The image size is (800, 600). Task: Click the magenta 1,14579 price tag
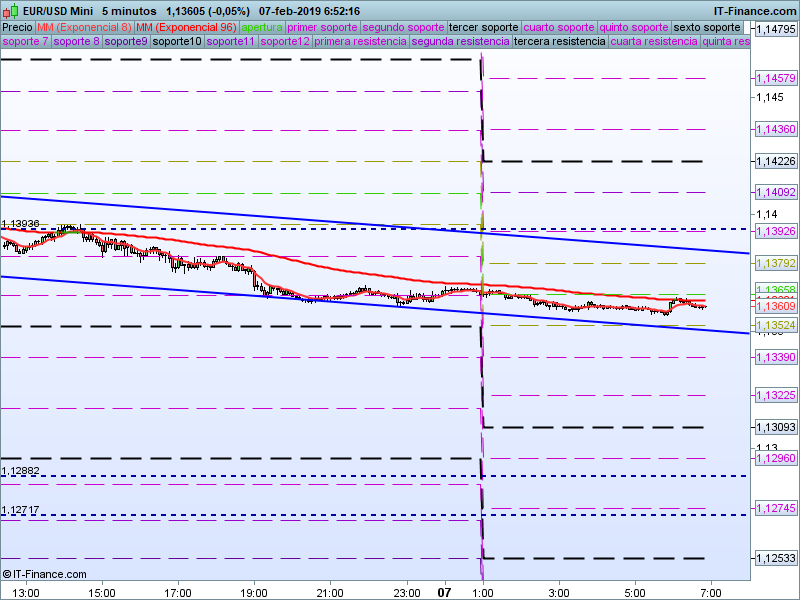[x=775, y=77]
